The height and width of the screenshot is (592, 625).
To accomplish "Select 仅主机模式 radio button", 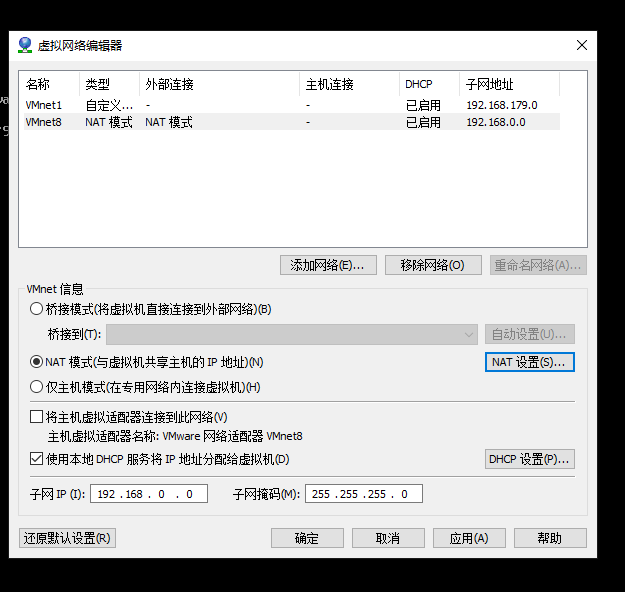I will coord(36,387).
